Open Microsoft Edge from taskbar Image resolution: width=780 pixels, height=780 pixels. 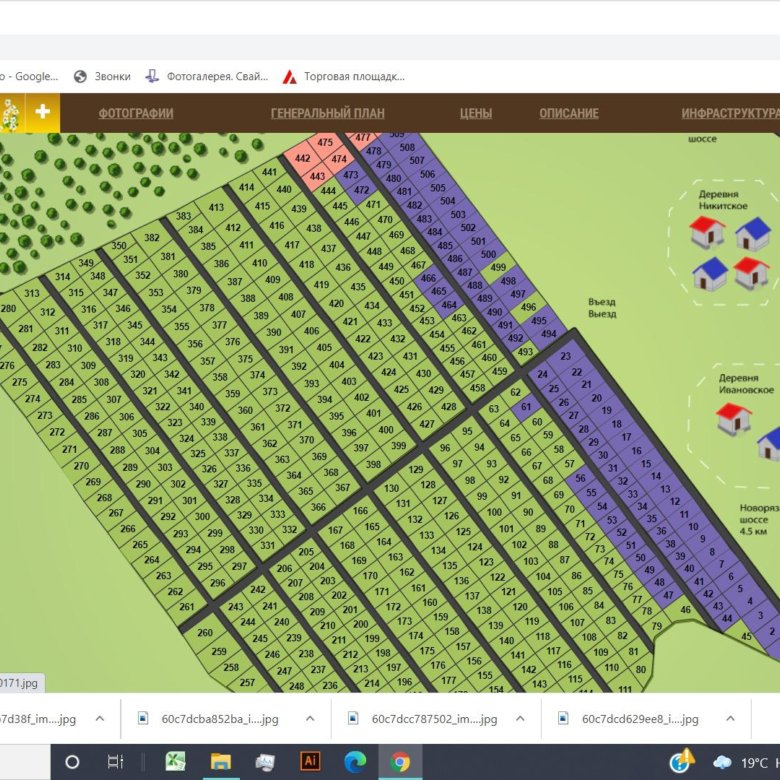pos(355,761)
